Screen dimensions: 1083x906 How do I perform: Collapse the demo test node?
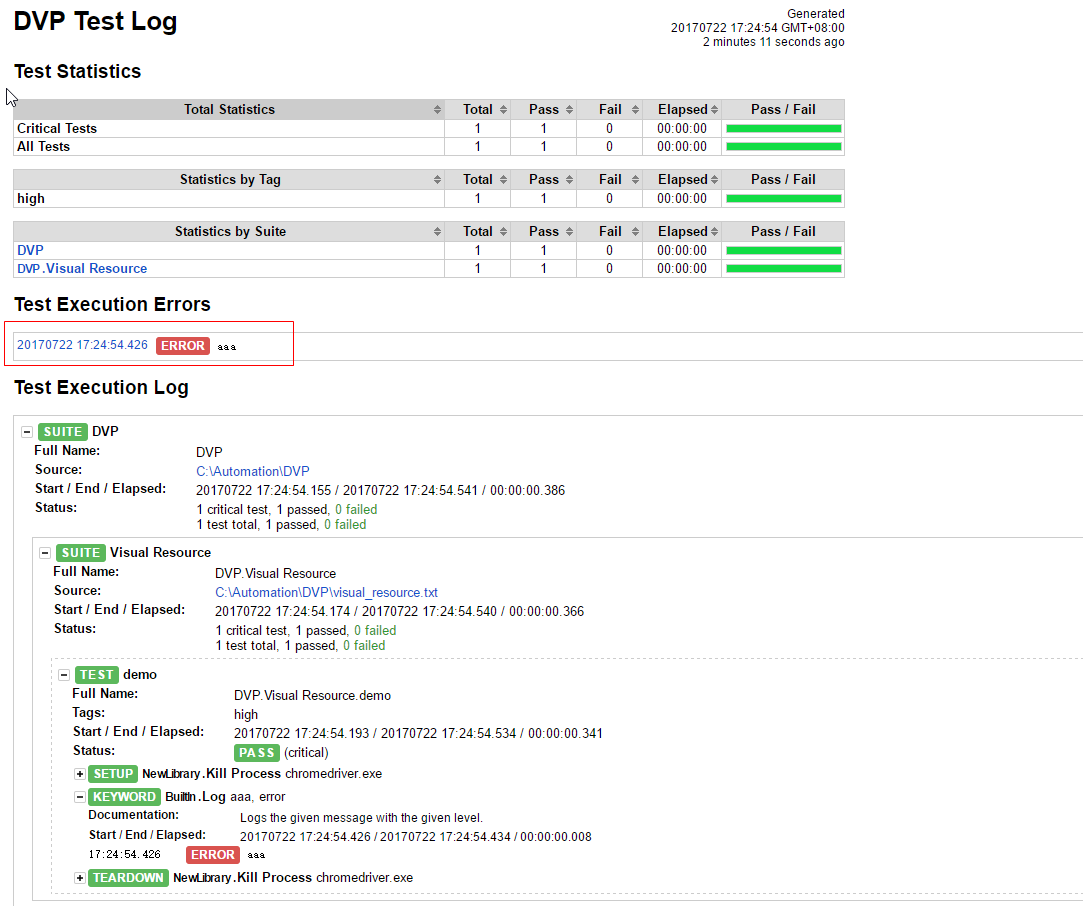coord(64,675)
